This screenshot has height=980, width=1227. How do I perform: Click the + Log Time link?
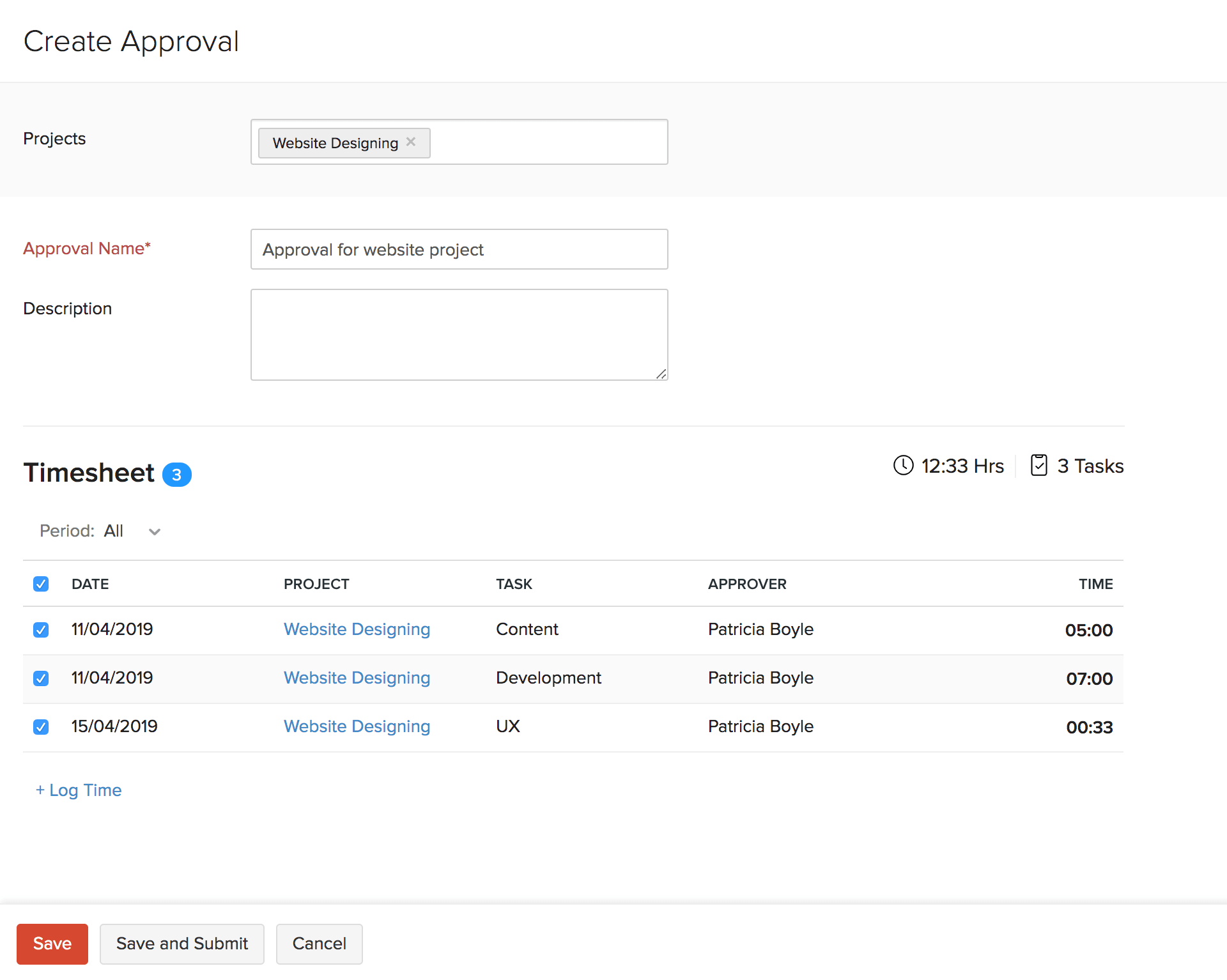[78, 789]
